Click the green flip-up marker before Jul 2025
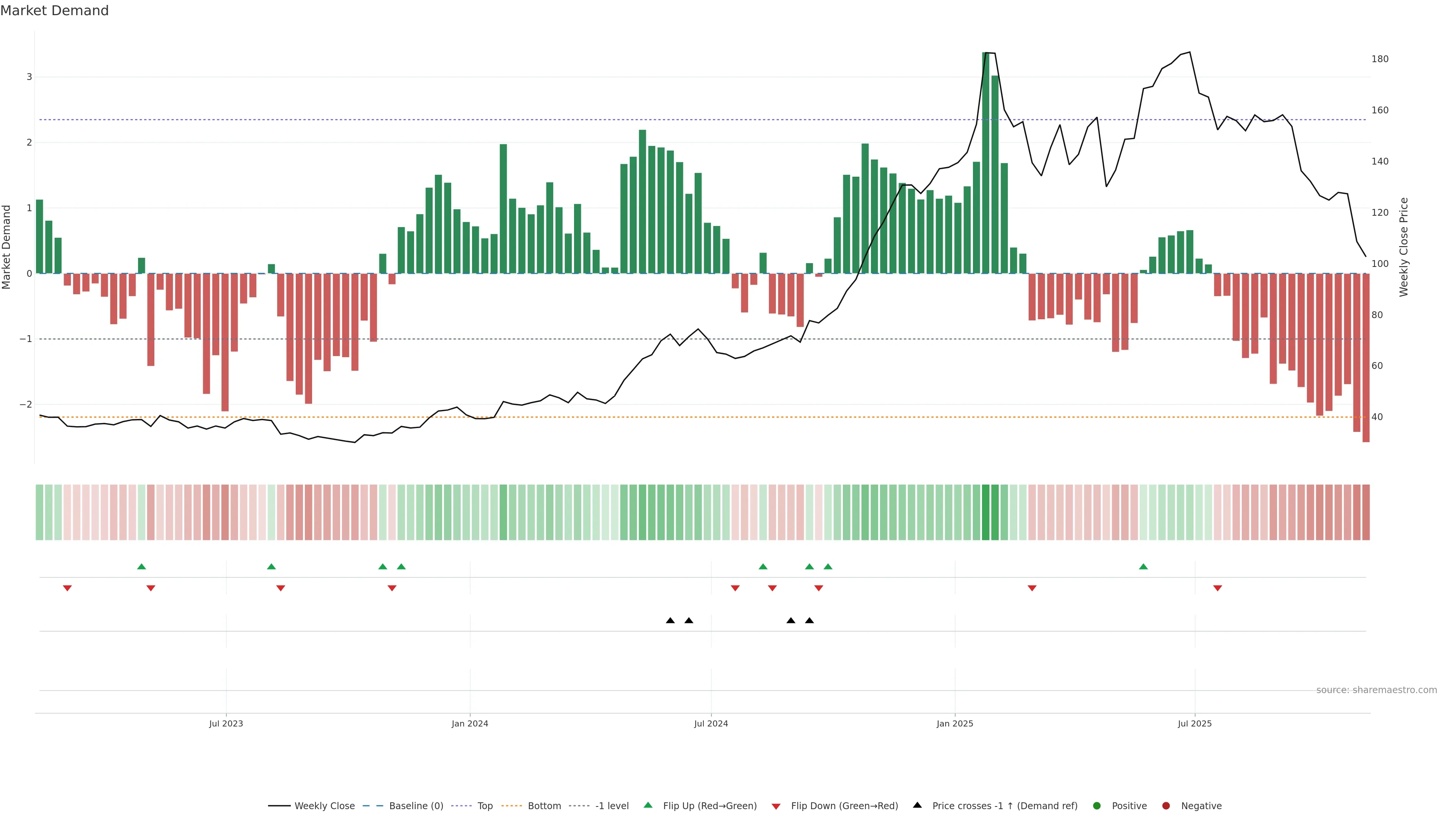Viewport: 1456px width, 819px height. tap(1143, 566)
